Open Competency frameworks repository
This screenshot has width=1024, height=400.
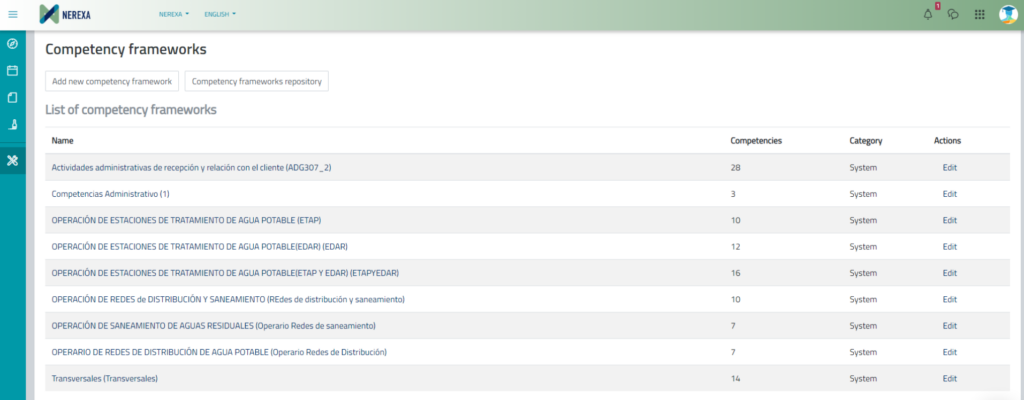tap(256, 81)
